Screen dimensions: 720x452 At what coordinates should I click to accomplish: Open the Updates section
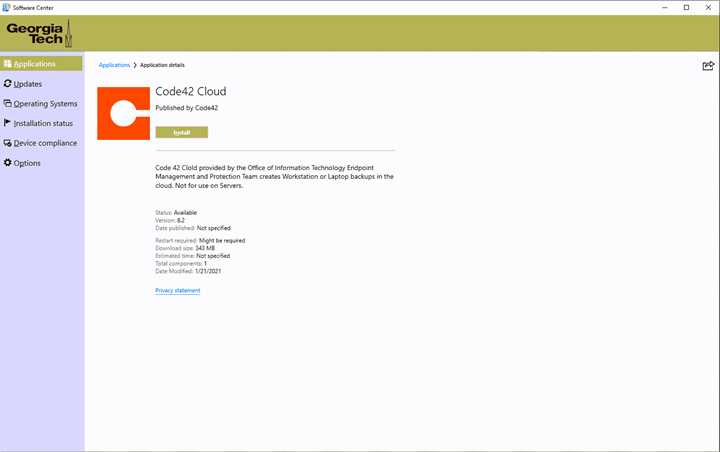point(27,84)
